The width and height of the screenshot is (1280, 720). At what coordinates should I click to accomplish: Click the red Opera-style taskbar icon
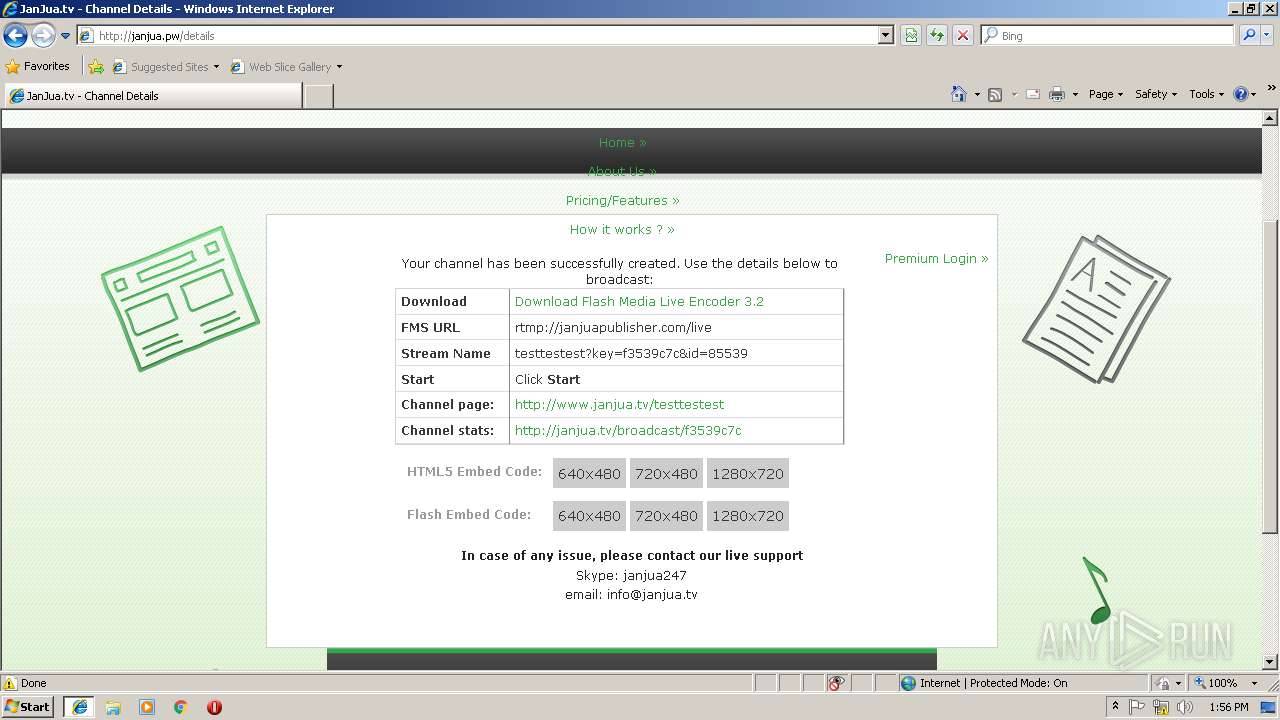coord(214,707)
